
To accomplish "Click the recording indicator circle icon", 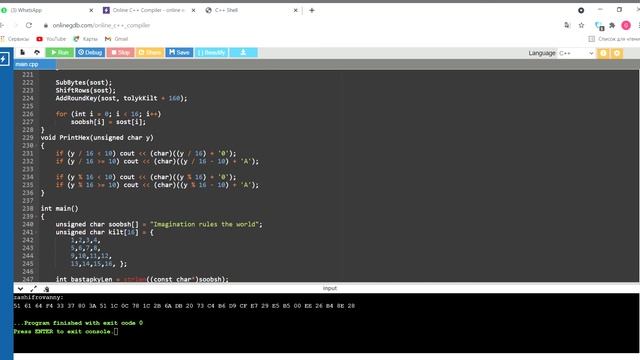I will pos(581,10).
